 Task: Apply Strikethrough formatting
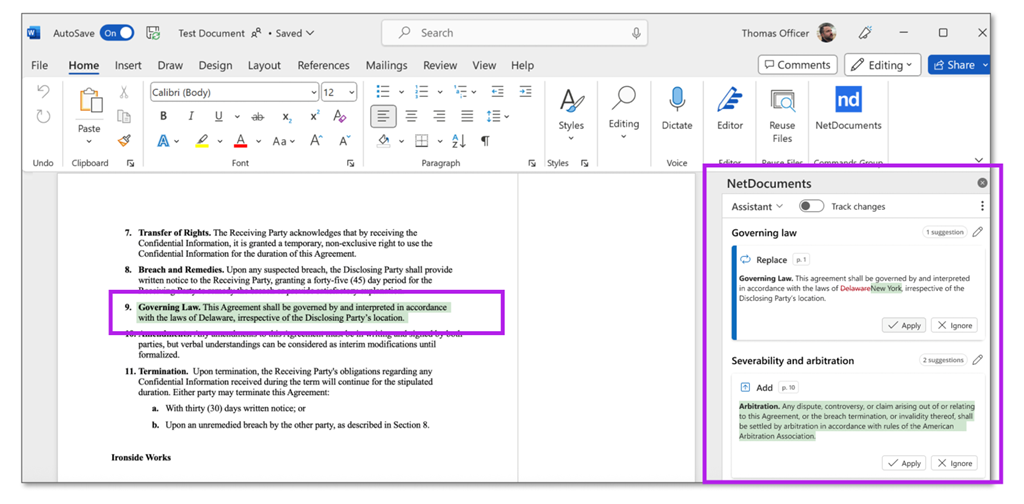257,116
